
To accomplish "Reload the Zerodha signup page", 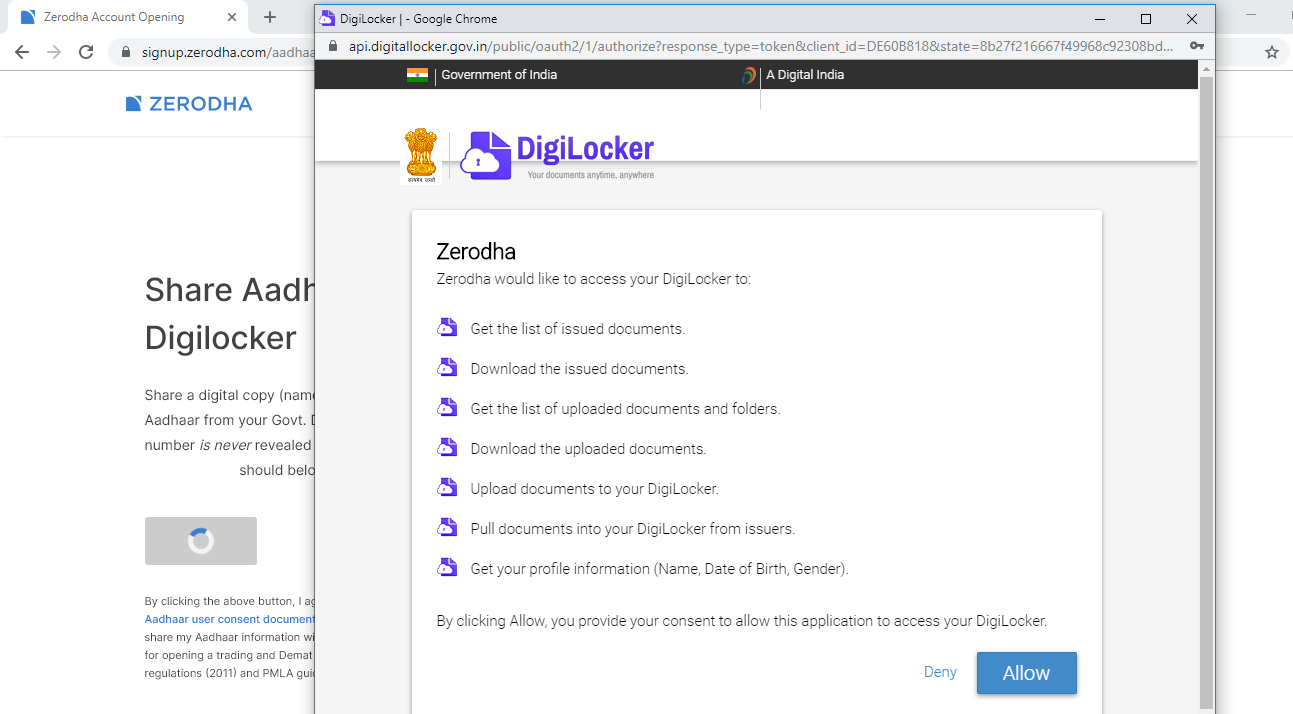I will [86, 52].
